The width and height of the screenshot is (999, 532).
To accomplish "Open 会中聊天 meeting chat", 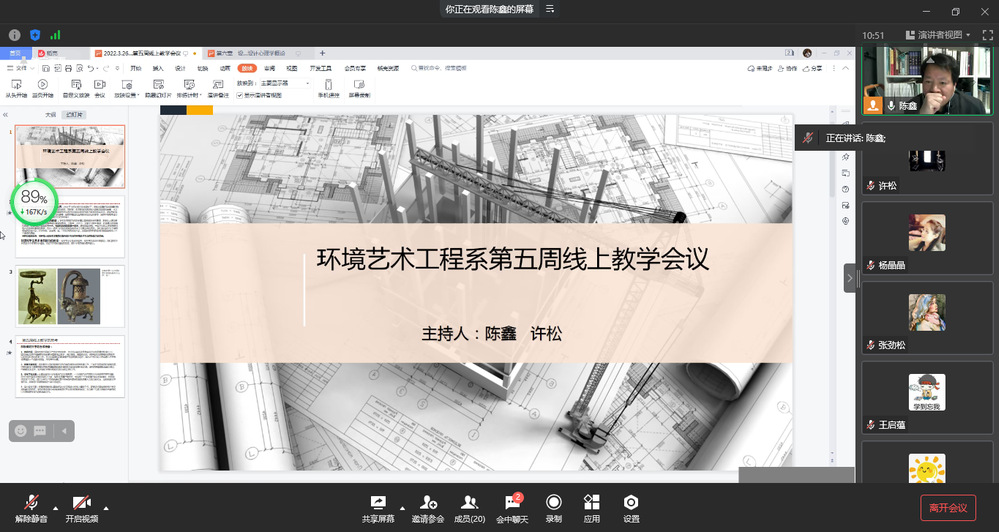I will click(513, 508).
